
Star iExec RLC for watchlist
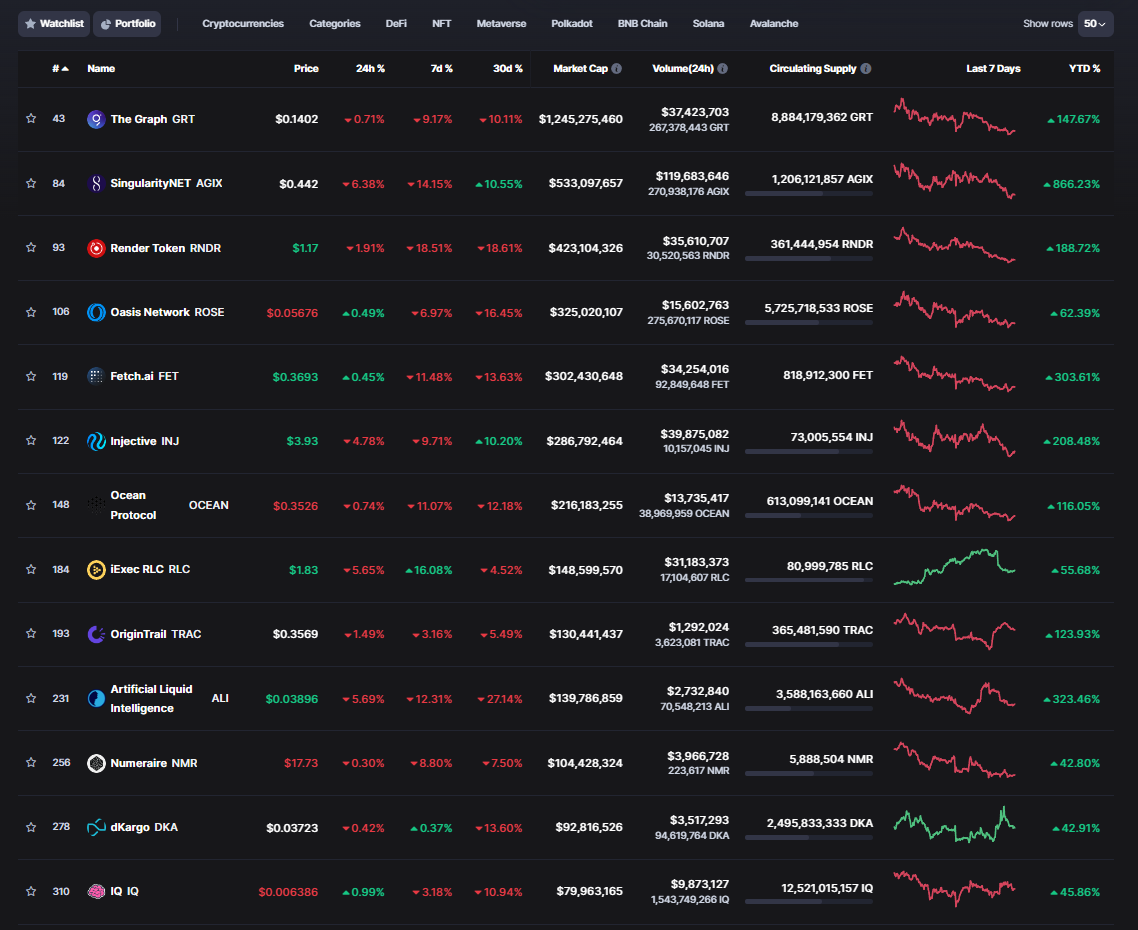coord(31,569)
